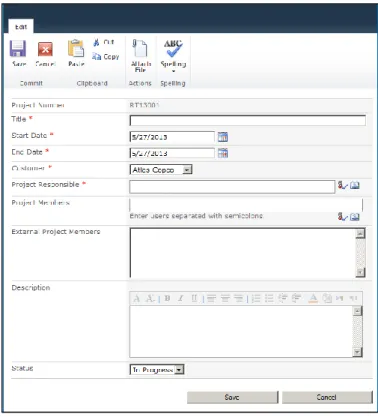Click the Cancel button at the bottom

click(x=327, y=397)
